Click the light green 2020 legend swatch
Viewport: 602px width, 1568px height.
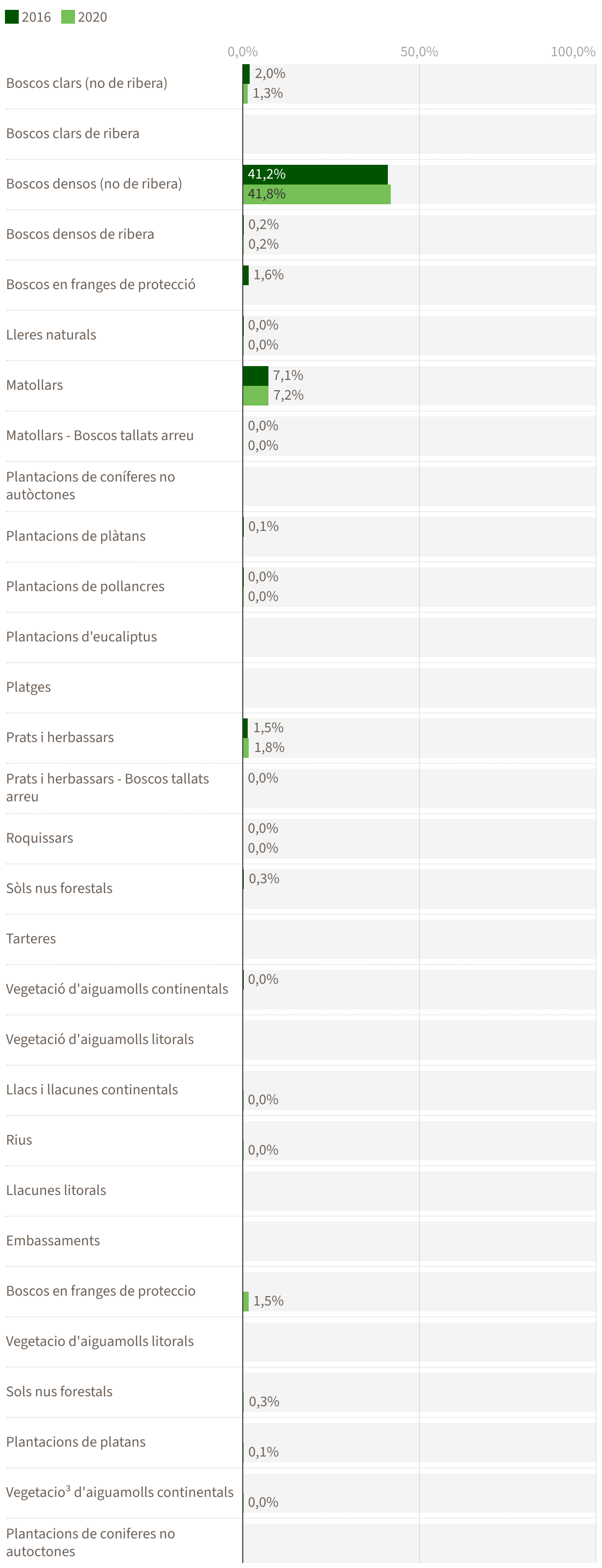coord(68,16)
